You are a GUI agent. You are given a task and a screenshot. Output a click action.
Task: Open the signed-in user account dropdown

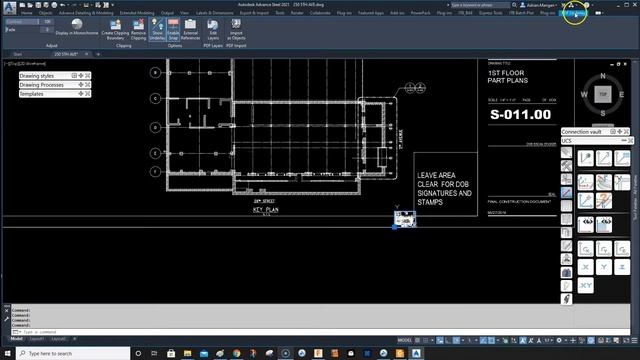[539, 5]
